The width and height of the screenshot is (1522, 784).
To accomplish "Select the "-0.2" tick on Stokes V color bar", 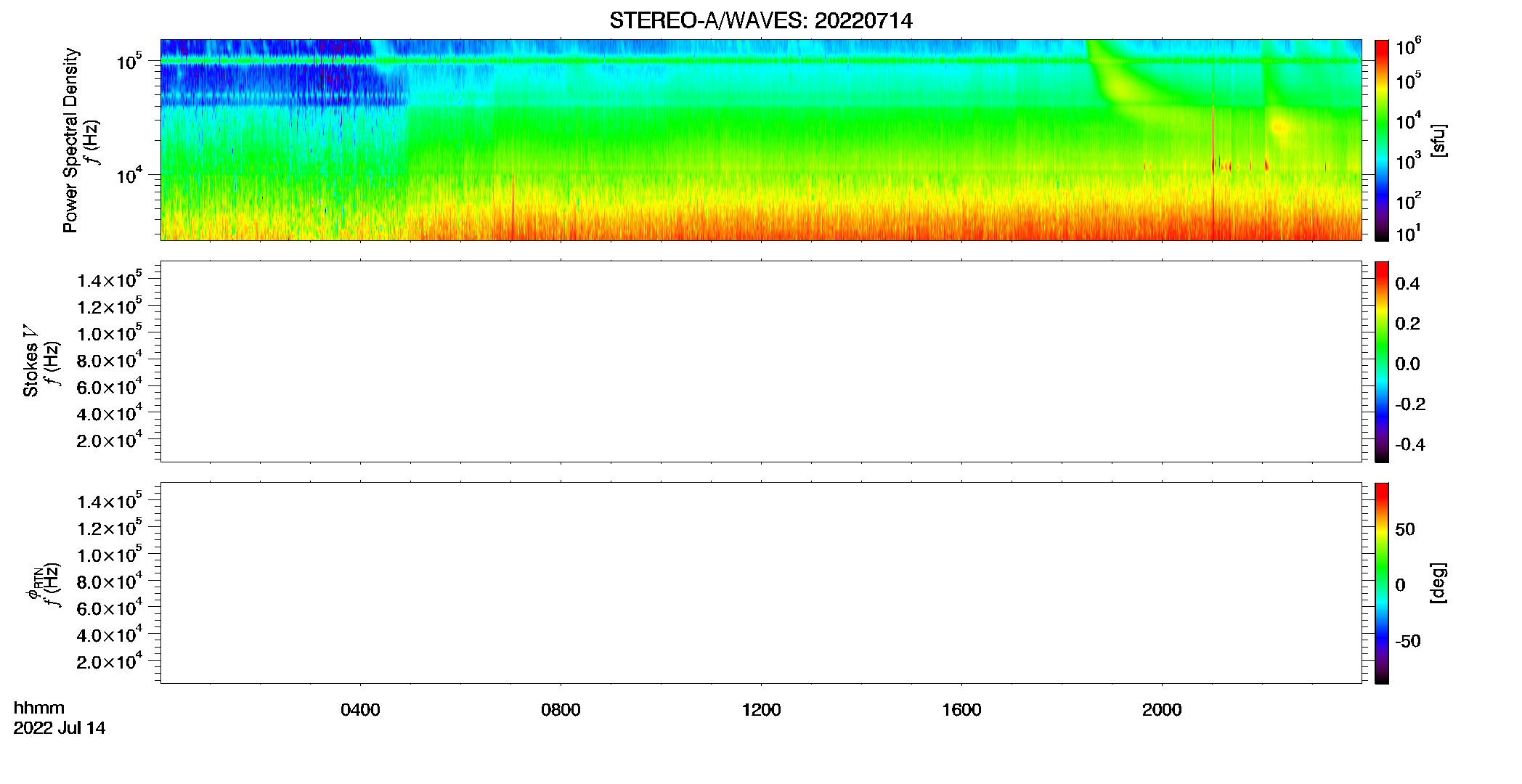I will click(1410, 404).
